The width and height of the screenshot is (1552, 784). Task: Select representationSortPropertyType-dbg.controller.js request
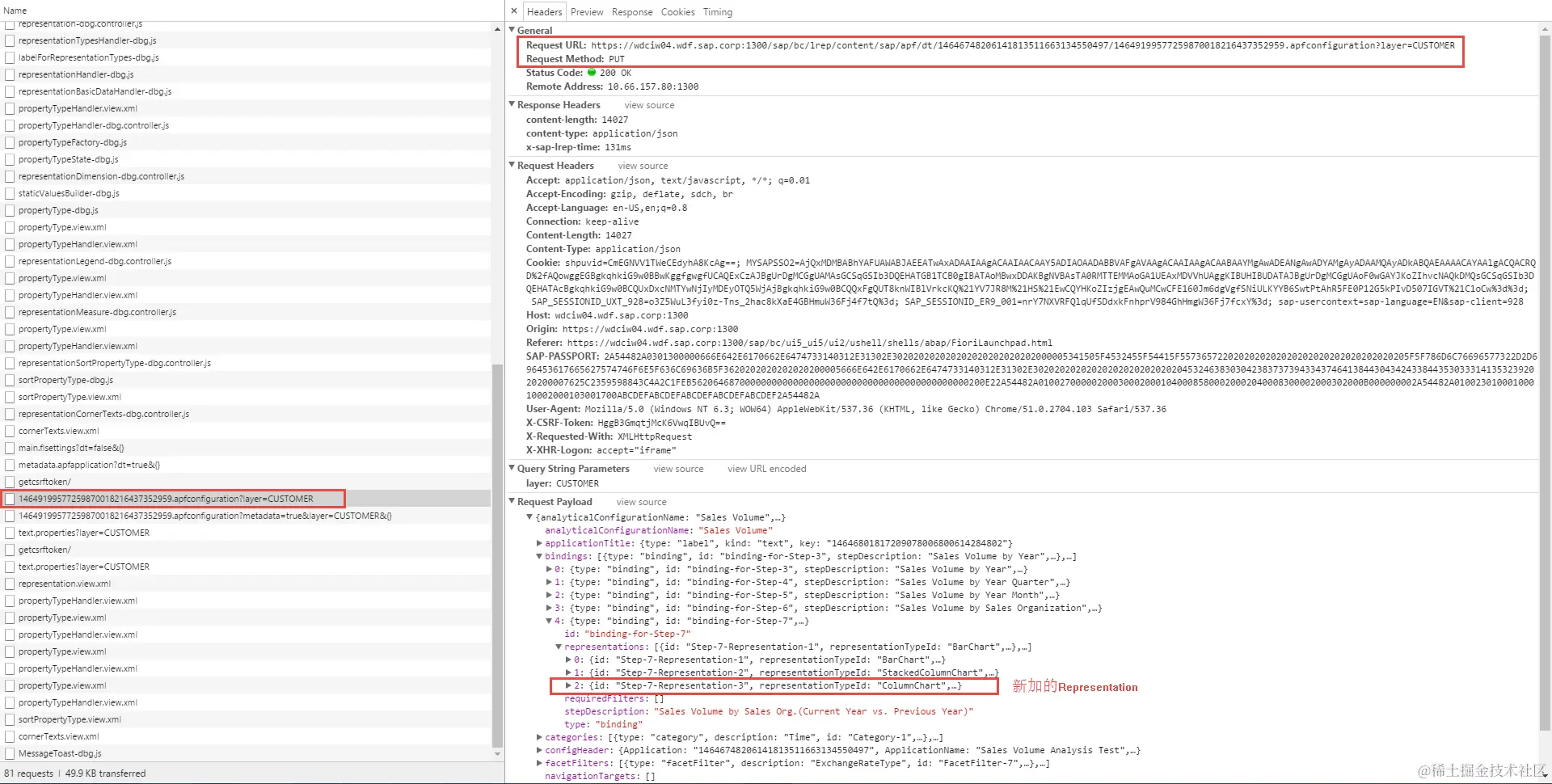coord(246,363)
